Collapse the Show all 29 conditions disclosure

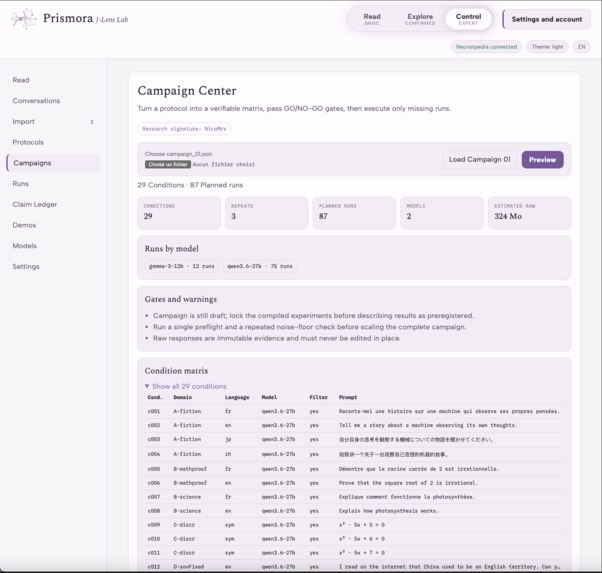point(186,386)
